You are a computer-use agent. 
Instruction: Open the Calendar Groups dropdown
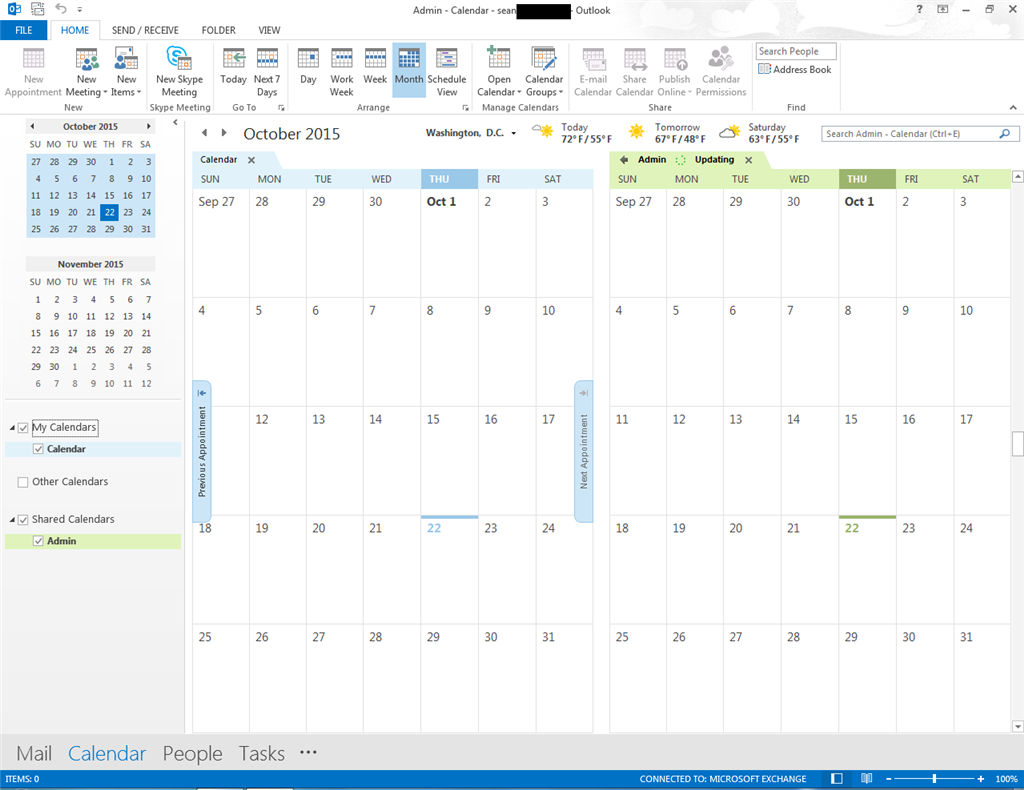tap(544, 72)
